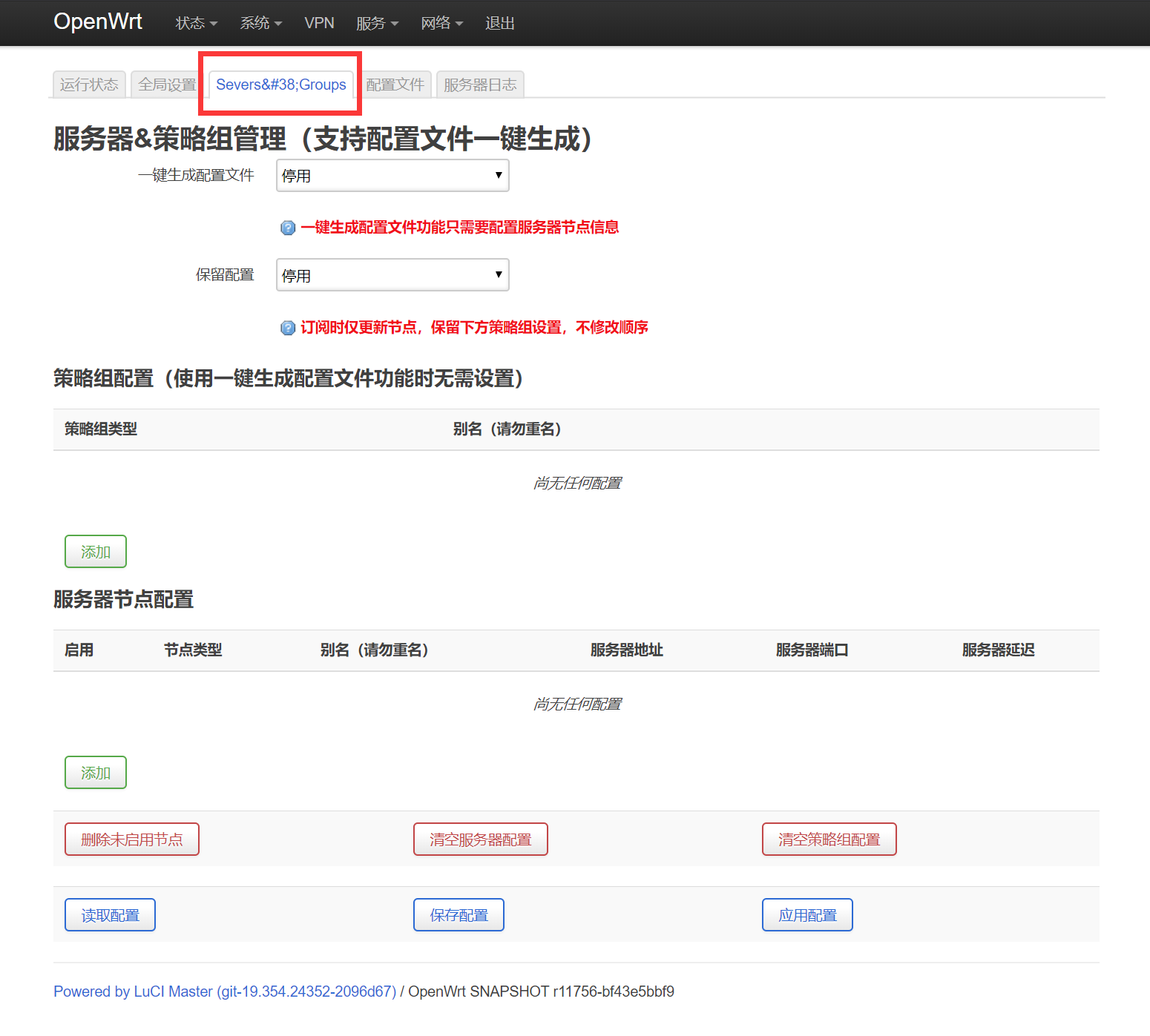
Task: Open the 服务器日志 tab
Action: pos(480,85)
